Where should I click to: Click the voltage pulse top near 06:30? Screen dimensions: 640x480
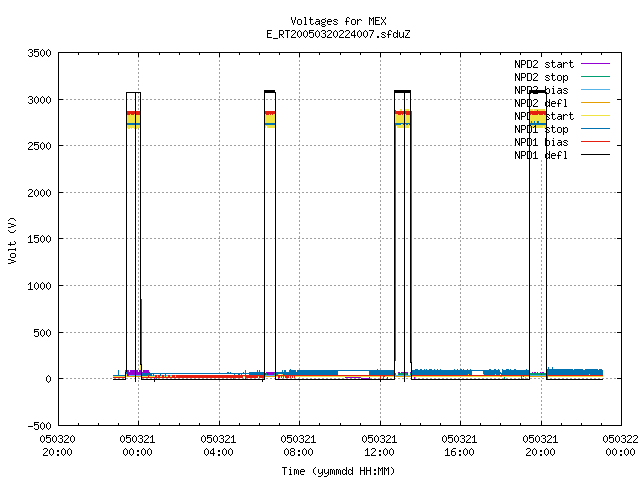coord(270,91)
